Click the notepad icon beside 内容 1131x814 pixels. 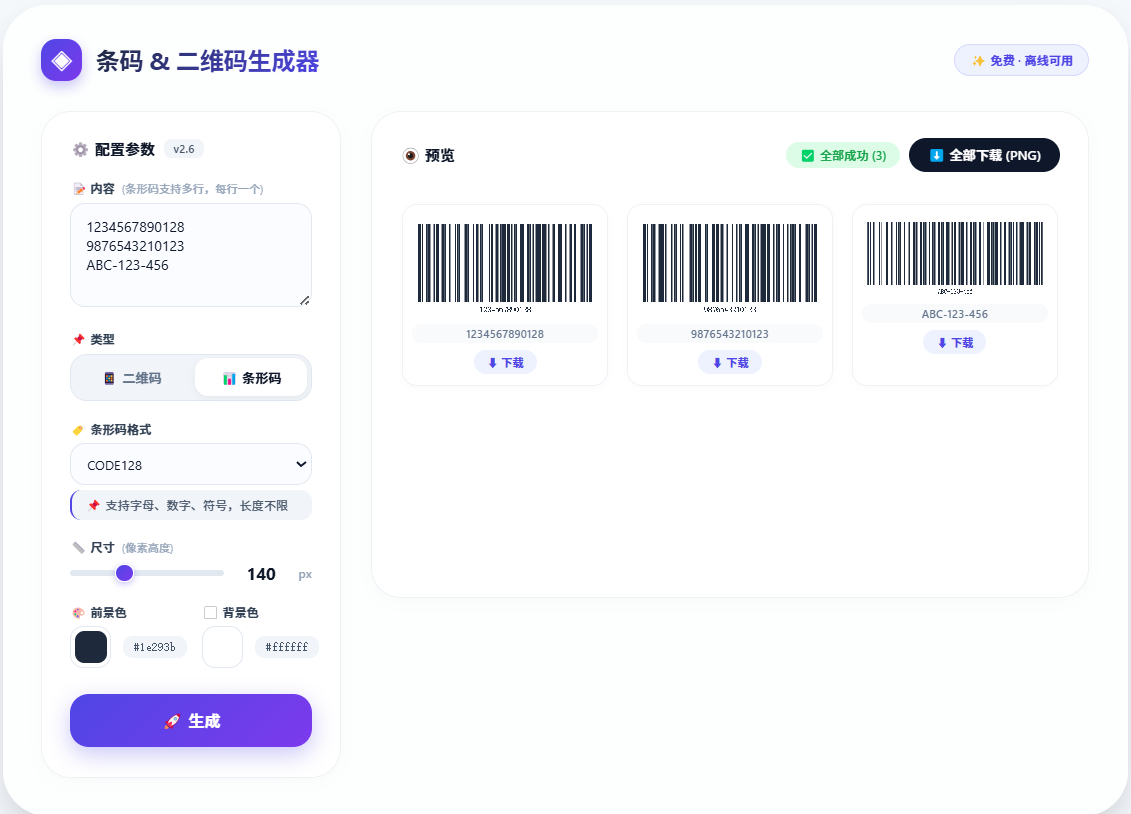(79, 189)
